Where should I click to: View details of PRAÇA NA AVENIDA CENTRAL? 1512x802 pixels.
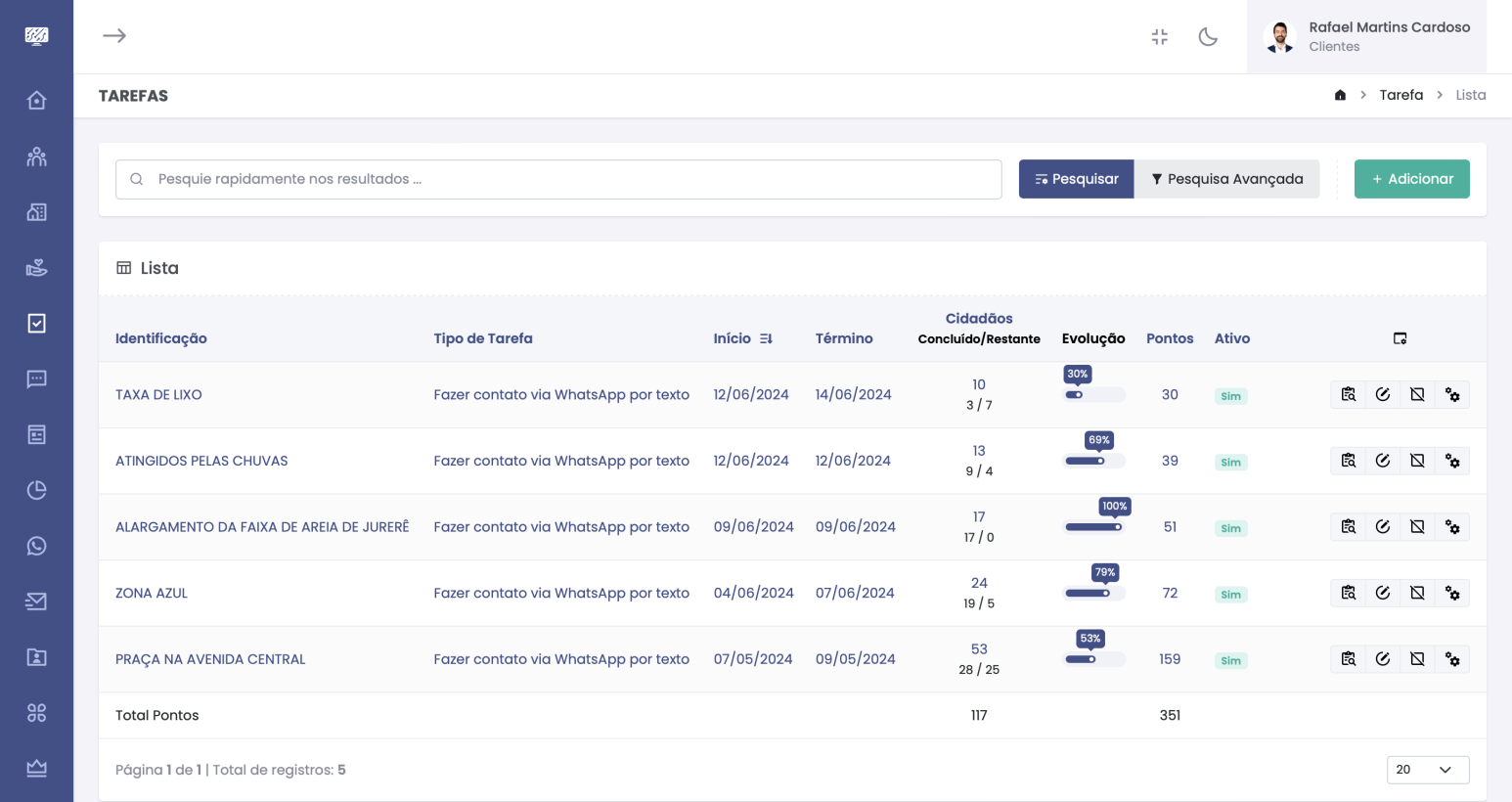coord(1348,659)
